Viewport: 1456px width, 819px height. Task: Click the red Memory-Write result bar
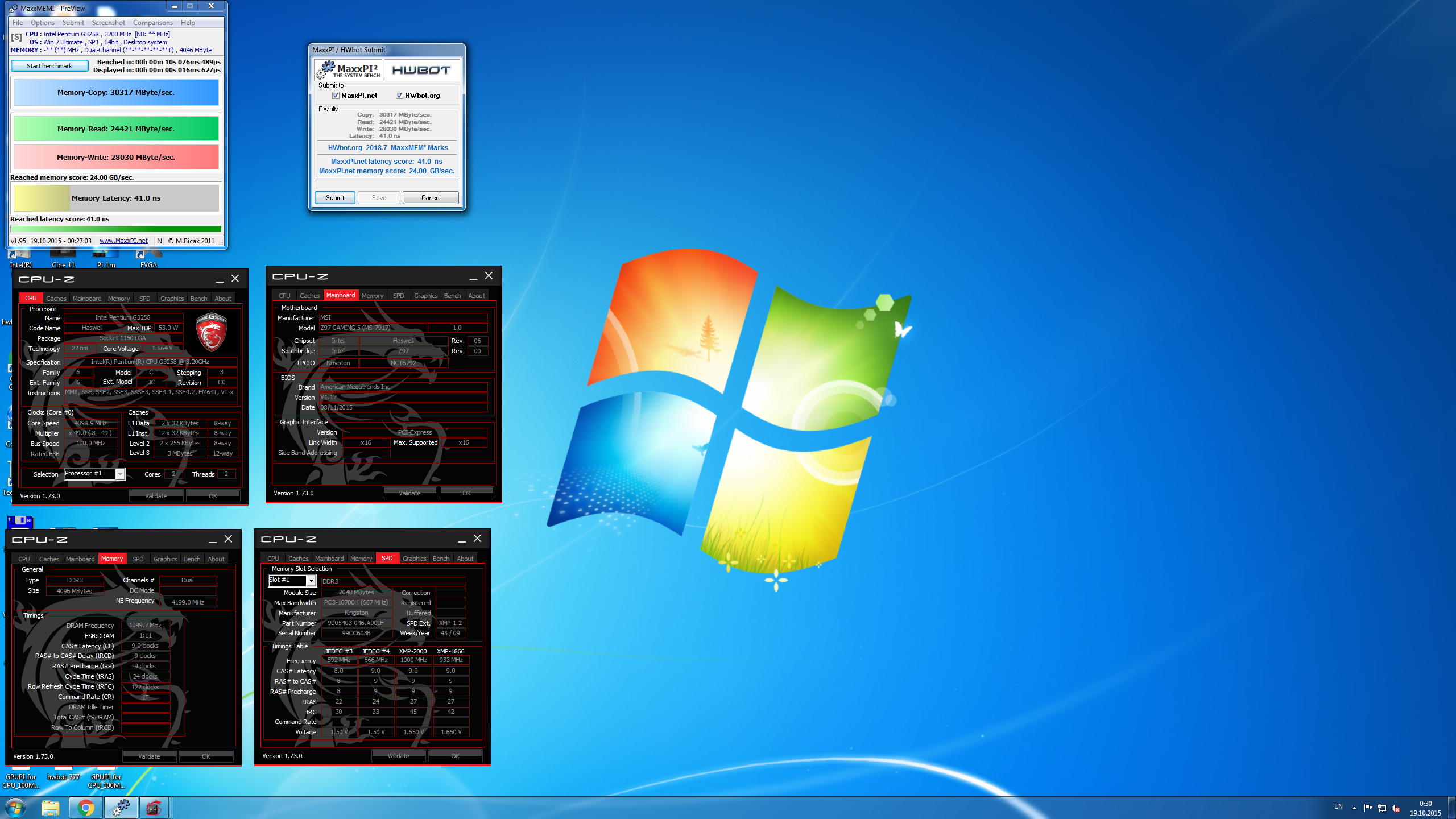[x=116, y=157]
